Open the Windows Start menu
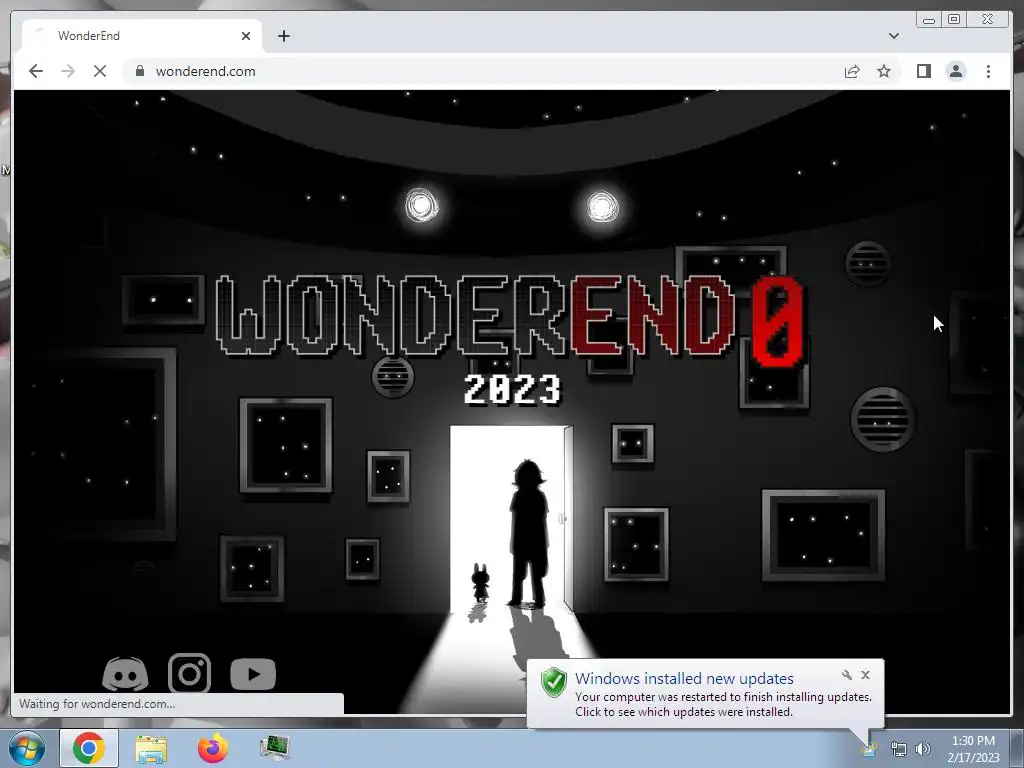Viewport: 1024px width, 768px height. click(x=27, y=748)
